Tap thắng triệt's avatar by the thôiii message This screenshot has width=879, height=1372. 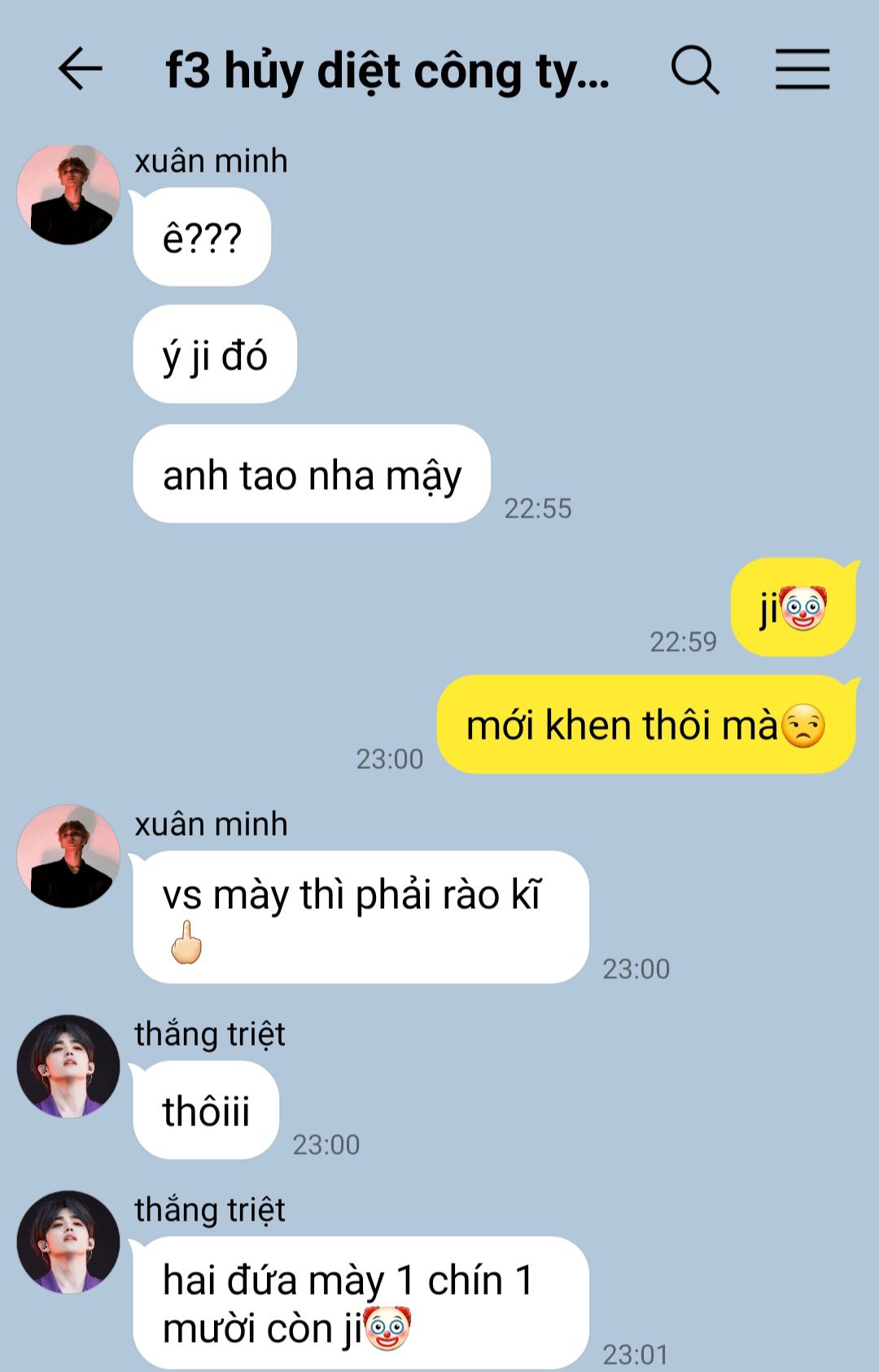68,1066
